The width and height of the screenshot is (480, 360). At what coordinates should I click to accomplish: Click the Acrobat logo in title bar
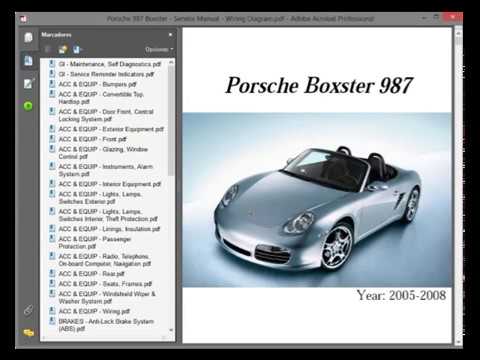pos(24,19)
